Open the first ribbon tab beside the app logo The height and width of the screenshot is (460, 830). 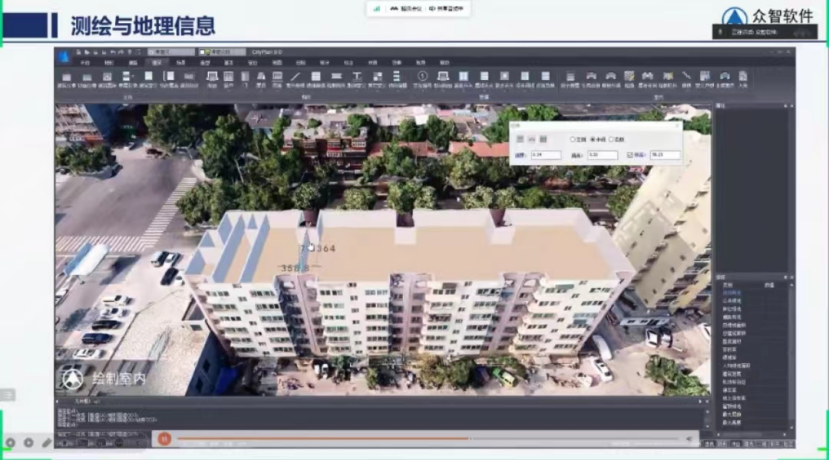tap(85, 63)
